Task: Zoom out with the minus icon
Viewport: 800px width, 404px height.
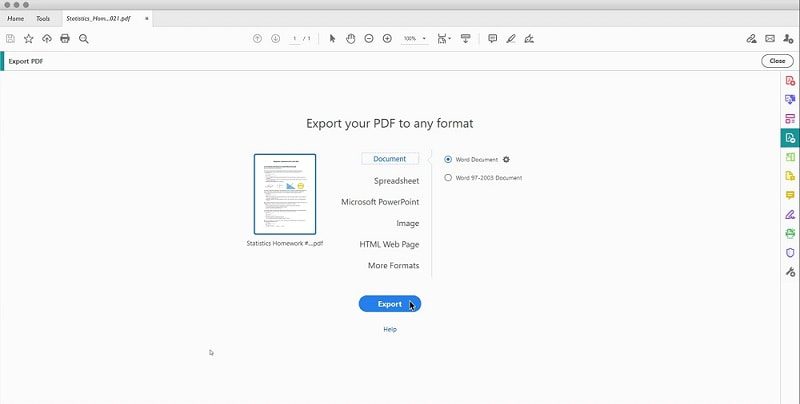Action: click(369, 39)
